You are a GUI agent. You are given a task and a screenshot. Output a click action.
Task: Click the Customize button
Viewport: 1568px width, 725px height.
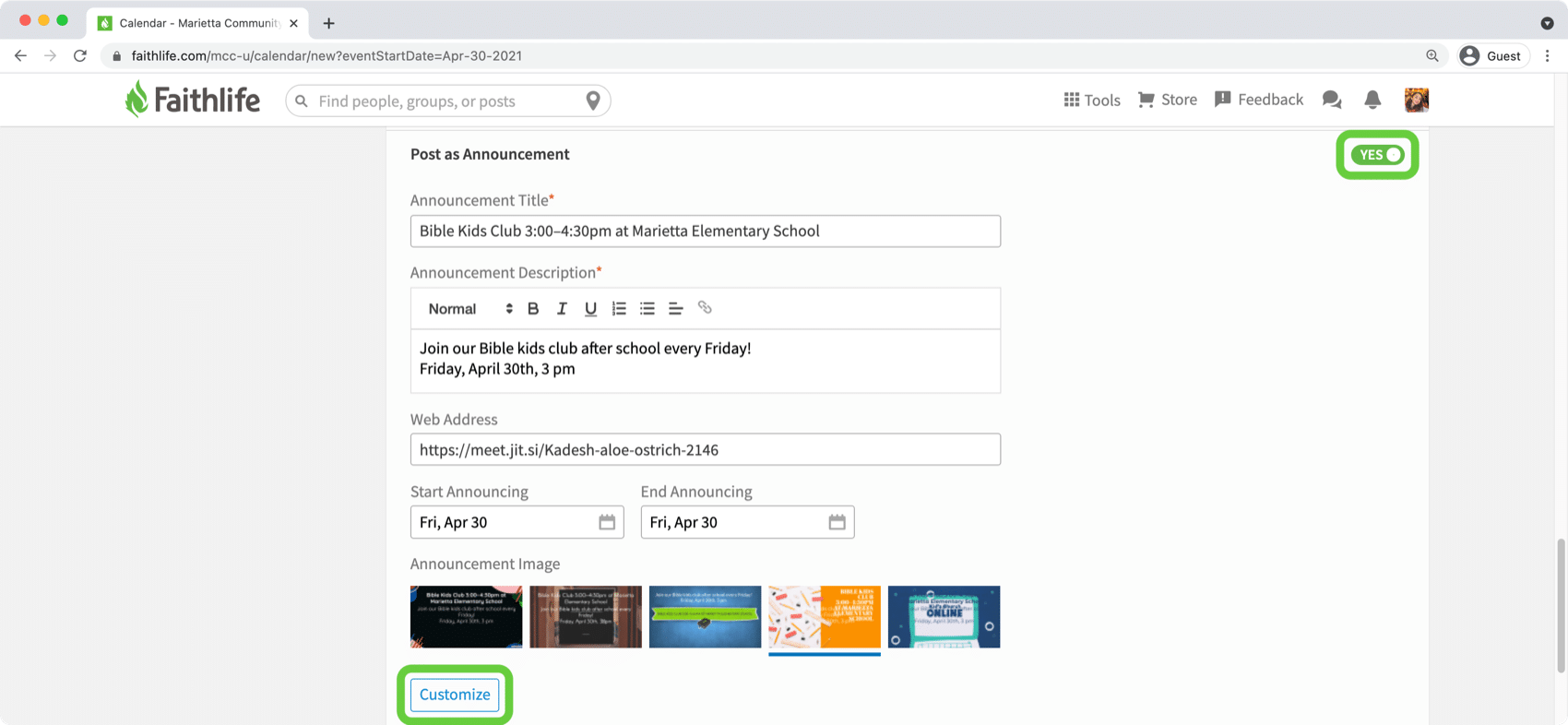(x=455, y=695)
